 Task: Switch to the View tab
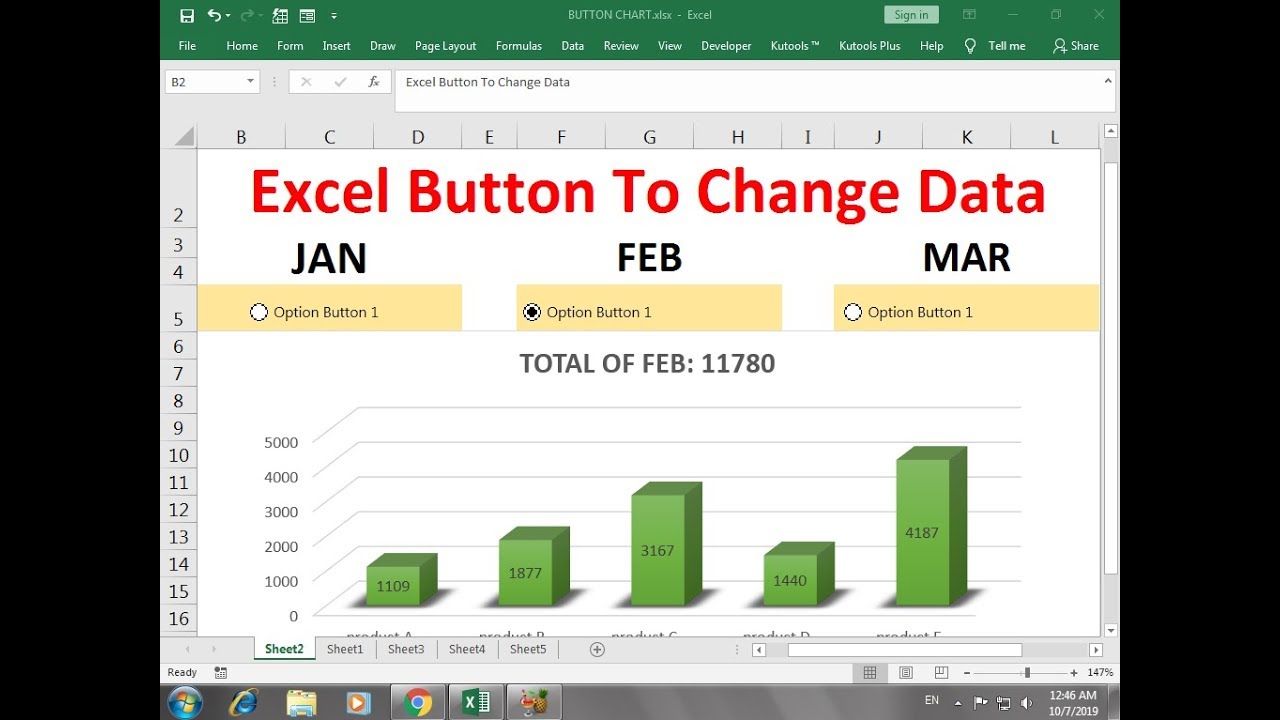coord(670,46)
